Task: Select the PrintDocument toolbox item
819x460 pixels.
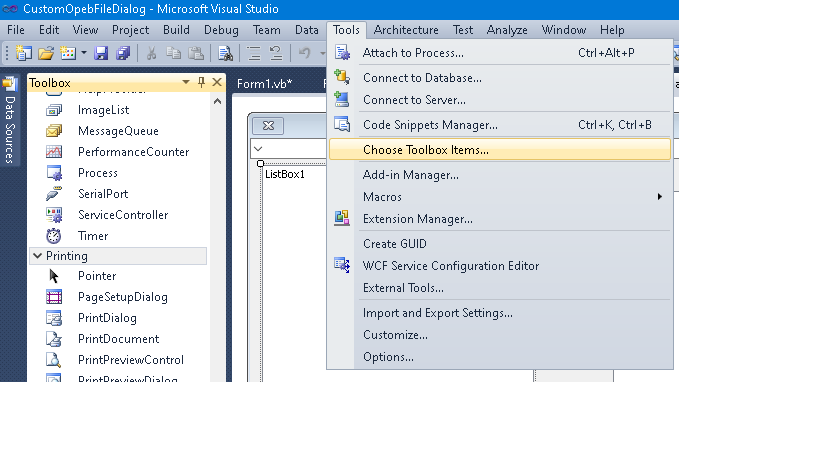Action: [118, 338]
